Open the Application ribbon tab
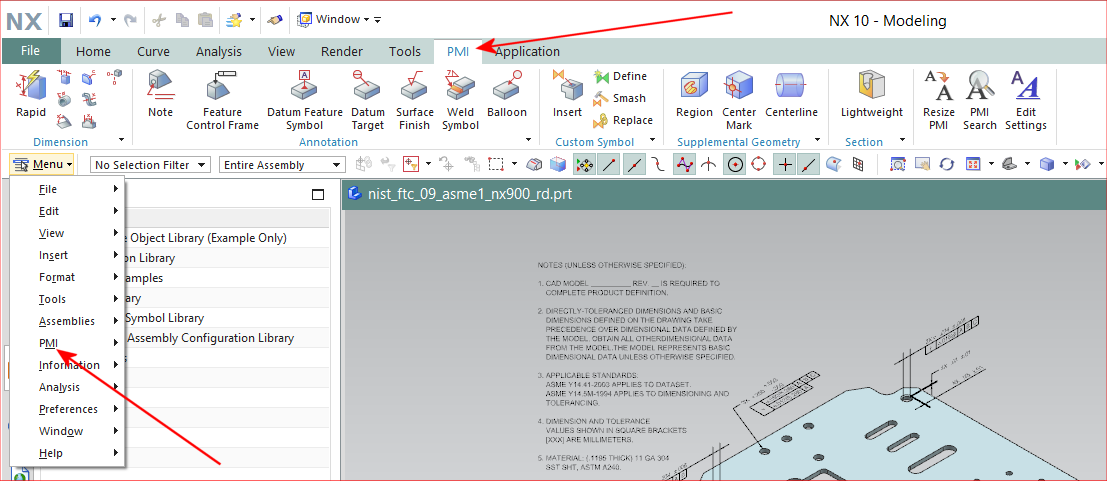The width and height of the screenshot is (1107, 481). [527, 52]
